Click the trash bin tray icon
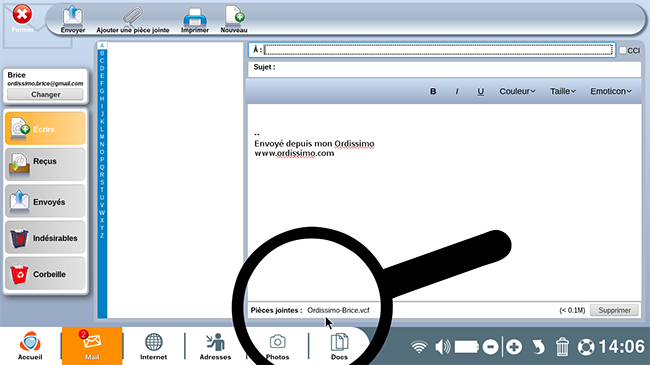The height and width of the screenshot is (365, 650). [x=562, y=347]
